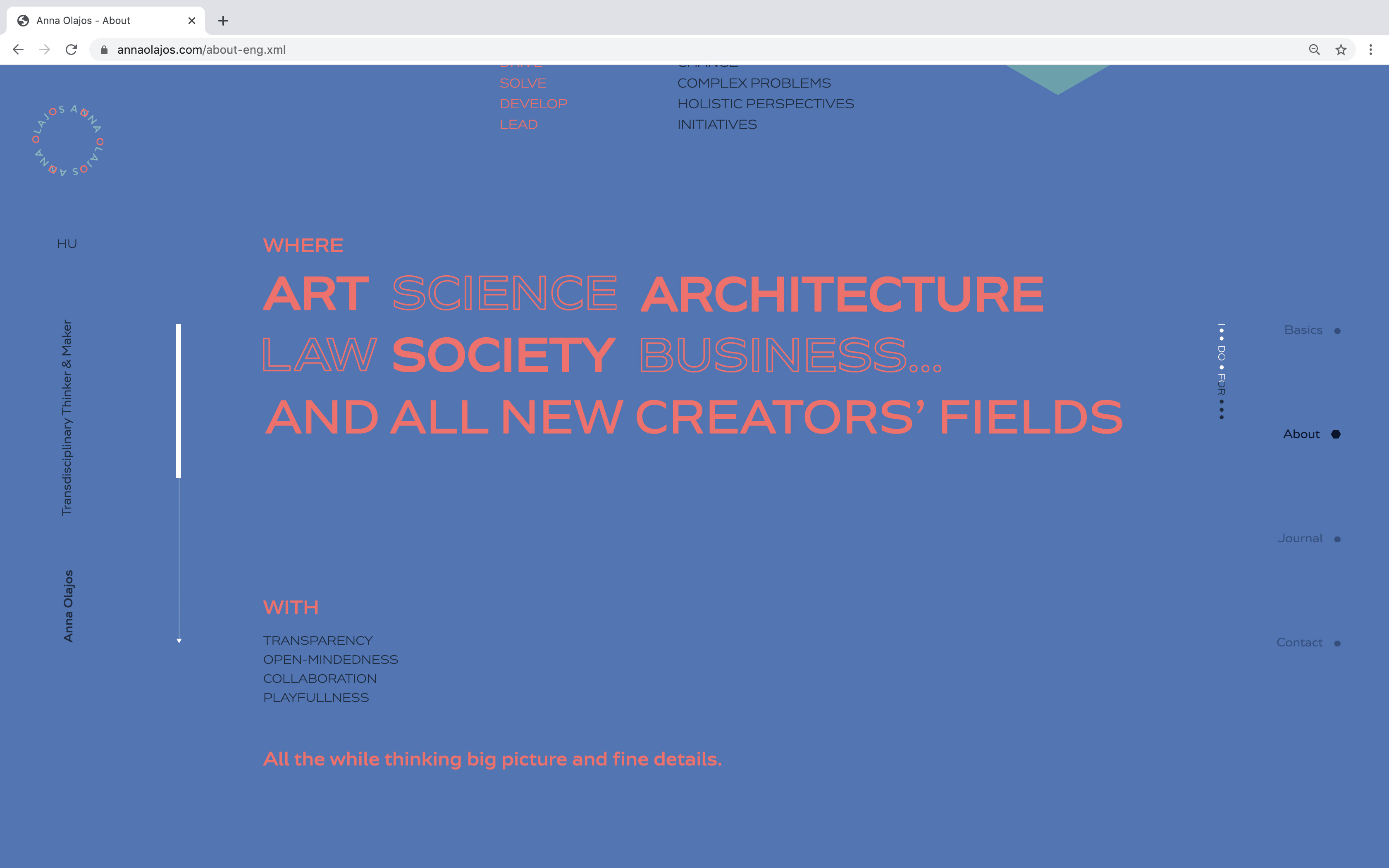Image resolution: width=1389 pixels, height=868 pixels.
Task: Click the dot next to Contact
Action: click(1337, 644)
